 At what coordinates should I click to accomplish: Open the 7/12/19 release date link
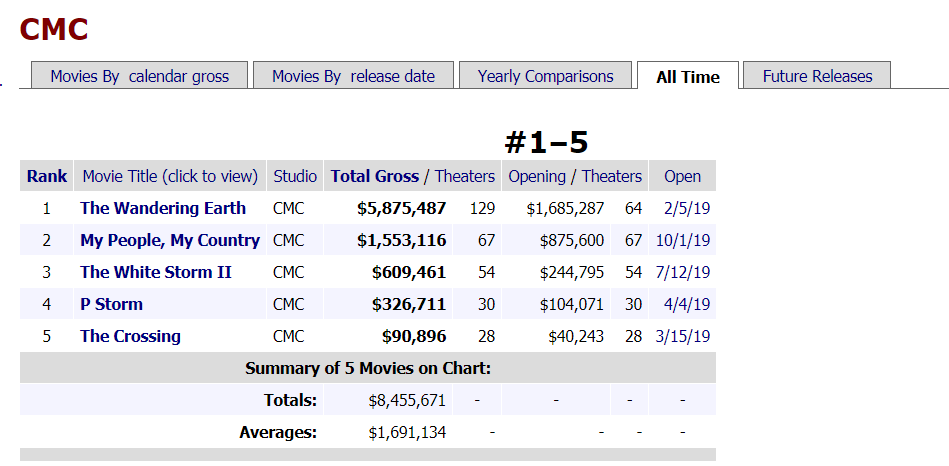pos(683,272)
